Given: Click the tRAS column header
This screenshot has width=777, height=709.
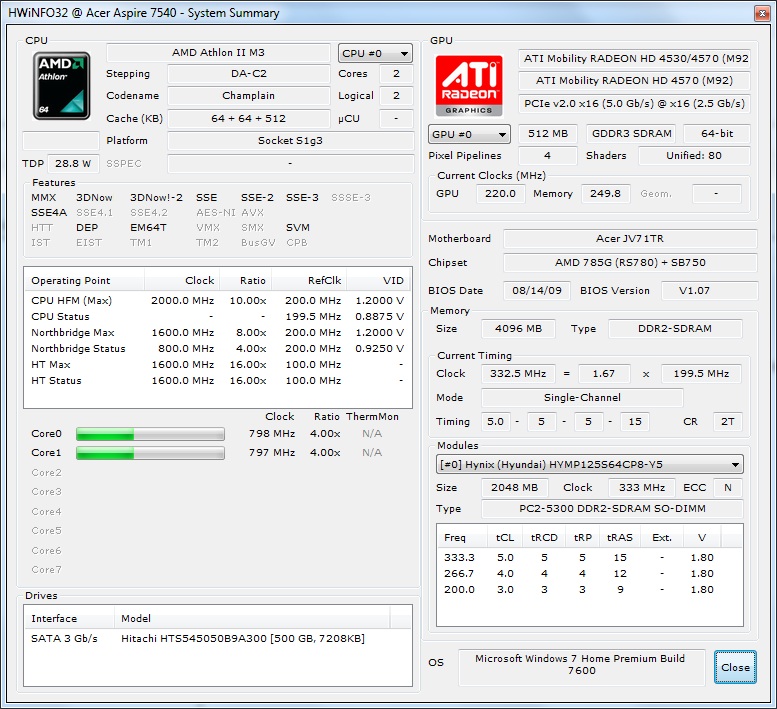Looking at the screenshot, I should (620, 538).
